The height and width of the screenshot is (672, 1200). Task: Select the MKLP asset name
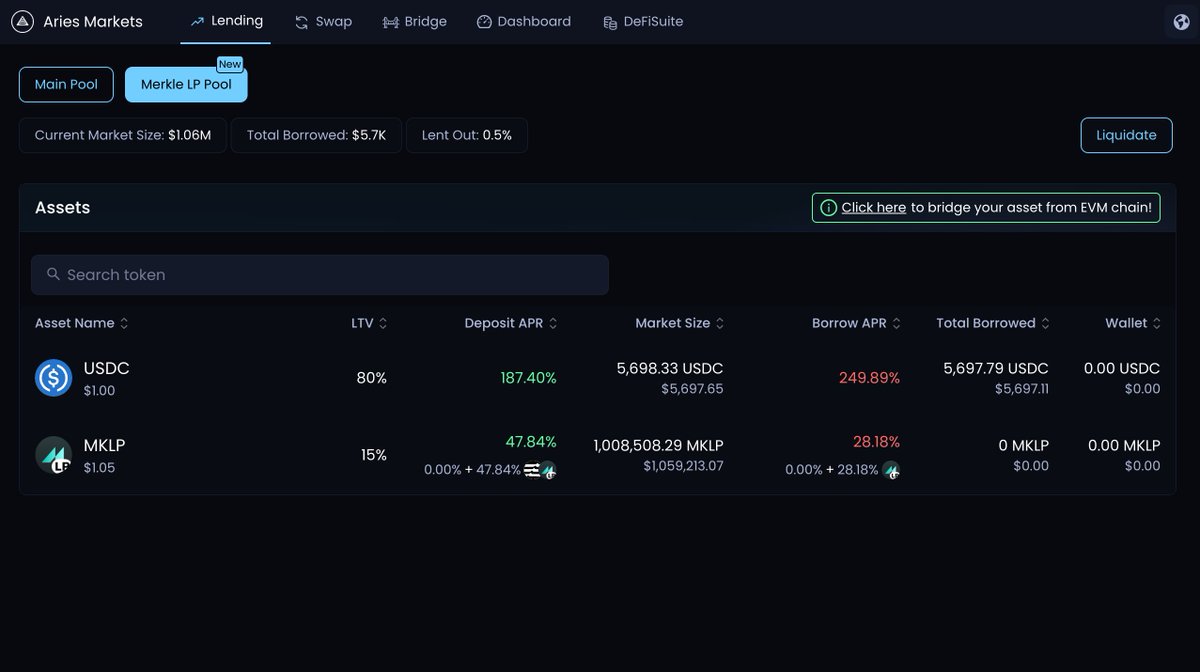(104, 445)
